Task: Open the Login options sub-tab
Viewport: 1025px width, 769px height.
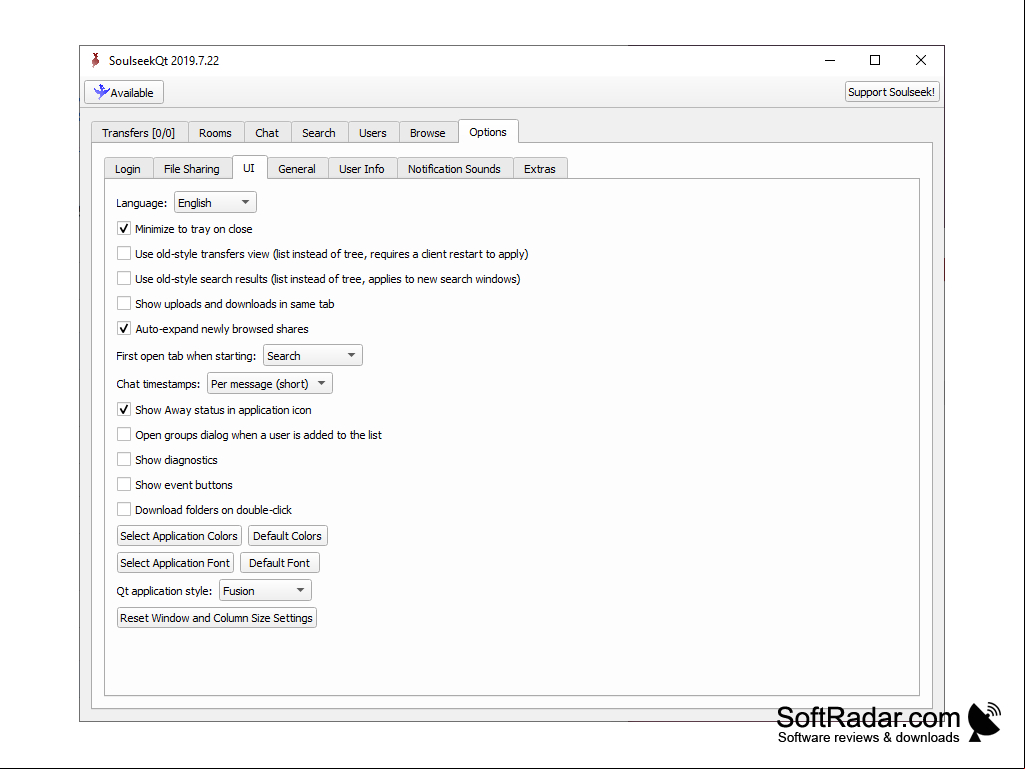Action: [x=127, y=169]
